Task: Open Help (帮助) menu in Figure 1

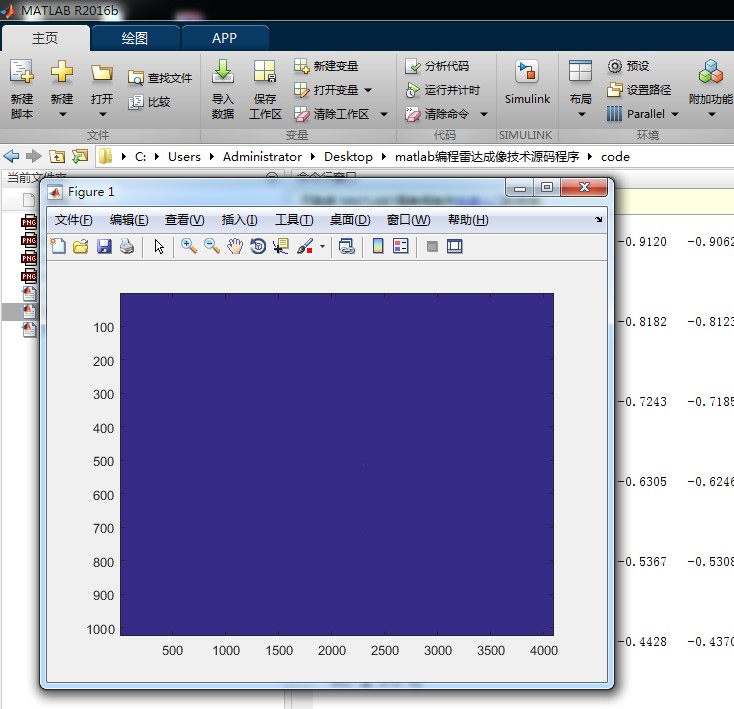Action: pyautogui.click(x=468, y=219)
